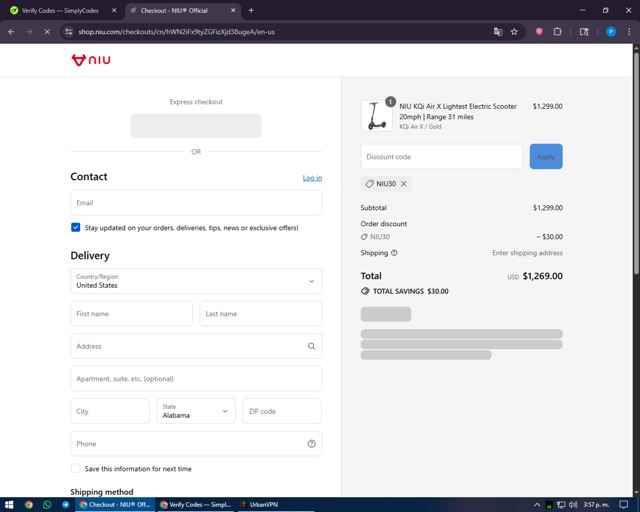Image resolution: width=640 pixels, height=512 pixels.
Task: Open the State dropdown showing Alabama
Action: (196, 411)
